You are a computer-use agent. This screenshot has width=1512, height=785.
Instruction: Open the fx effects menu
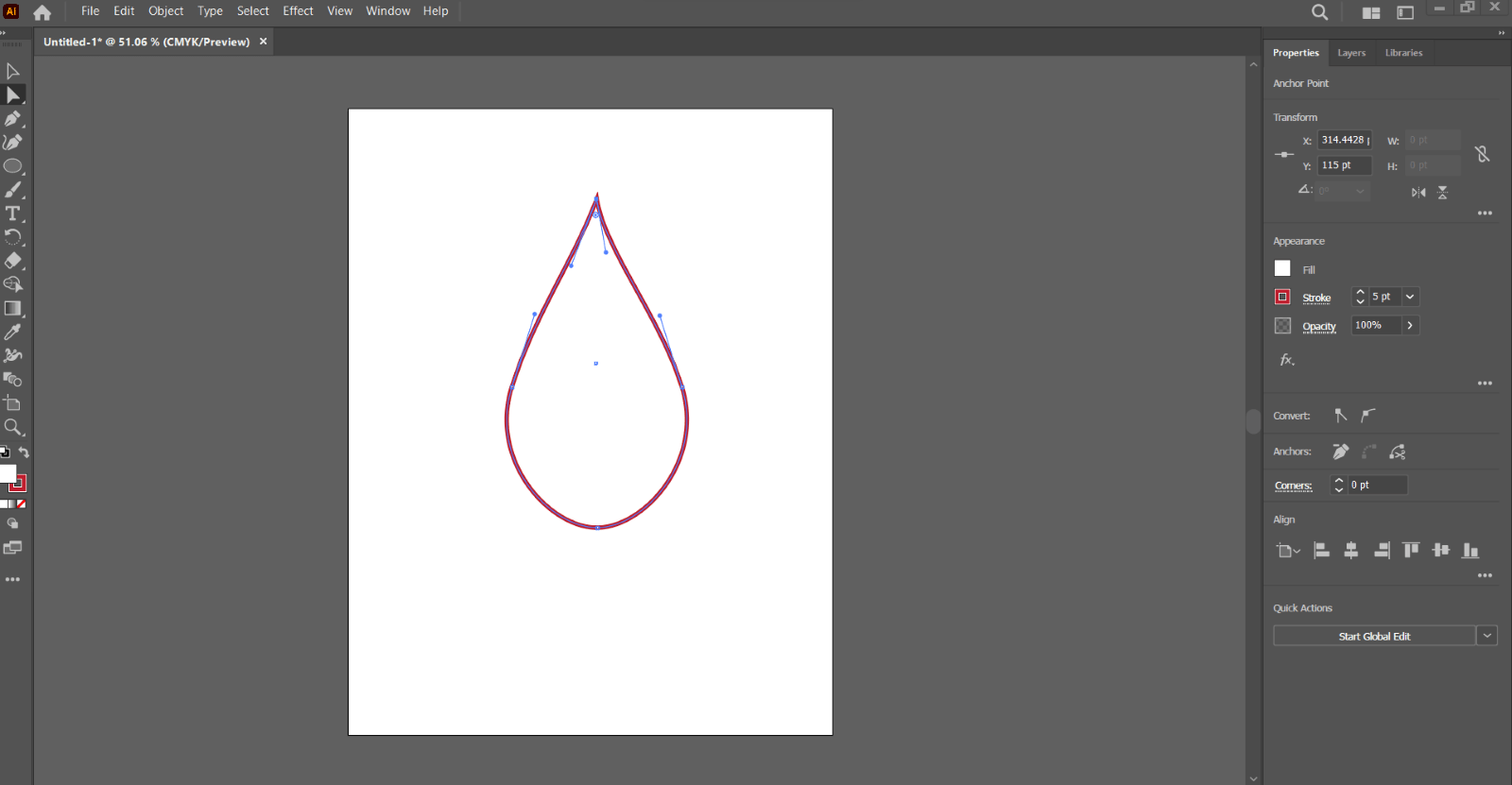(x=1287, y=360)
